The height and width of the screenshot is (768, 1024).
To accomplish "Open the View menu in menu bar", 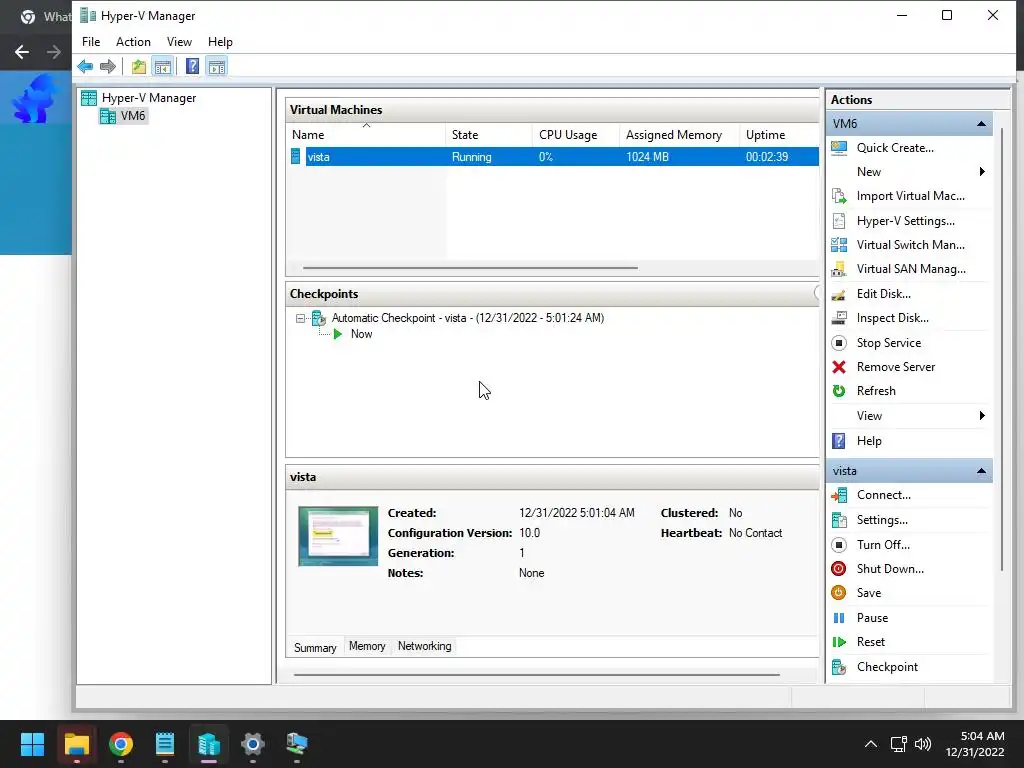I will (x=179, y=42).
